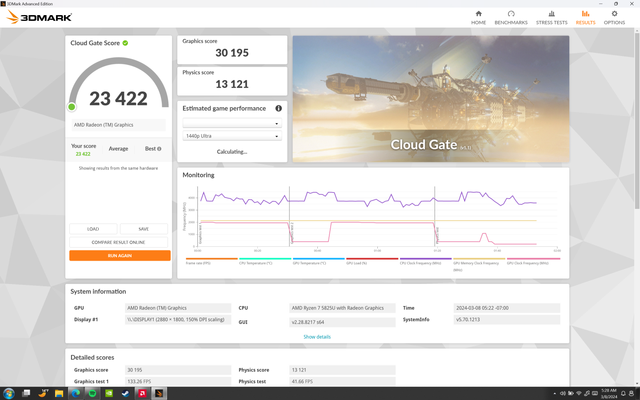This screenshot has height=400, width=640.
Task: Click the info icon next to Best
Action: (x=159, y=149)
